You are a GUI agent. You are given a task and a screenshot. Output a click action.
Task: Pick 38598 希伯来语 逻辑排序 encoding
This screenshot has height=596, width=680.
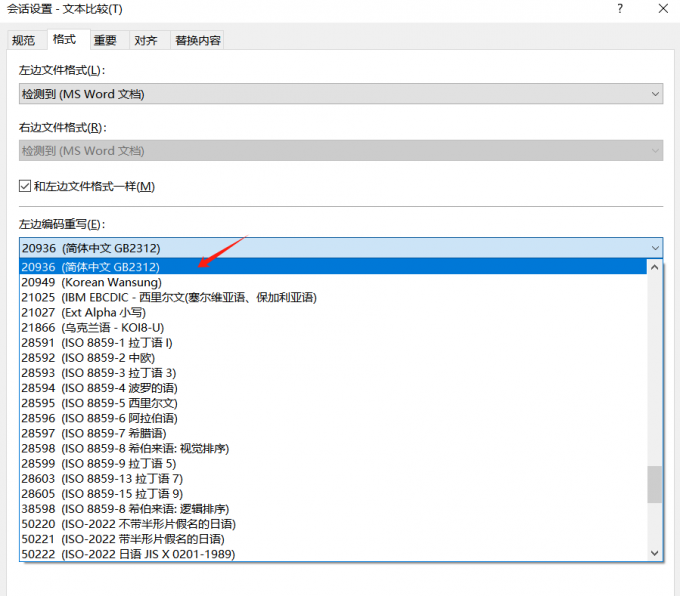coord(333,509)
